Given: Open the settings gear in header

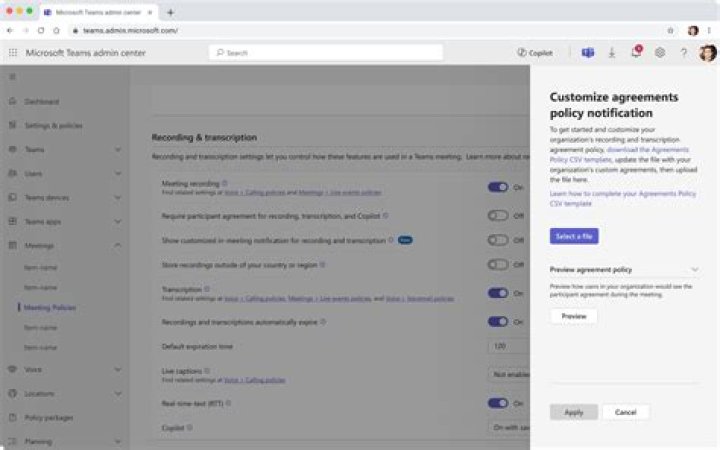Looking at the screenshot, I should click(x=660, y=53).
